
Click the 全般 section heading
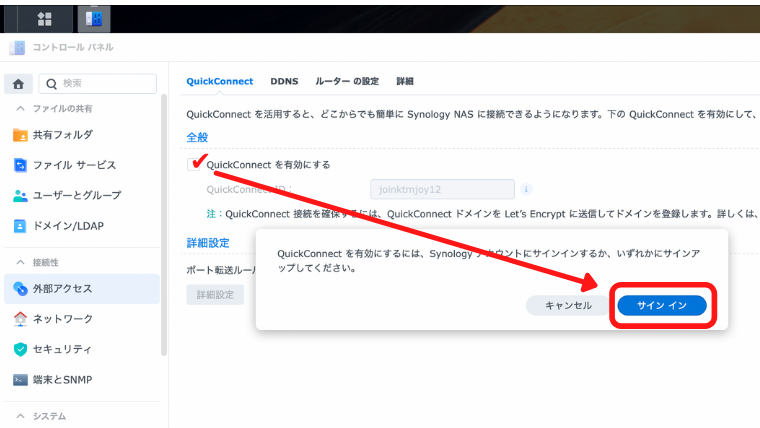click(x=197, y=137)
